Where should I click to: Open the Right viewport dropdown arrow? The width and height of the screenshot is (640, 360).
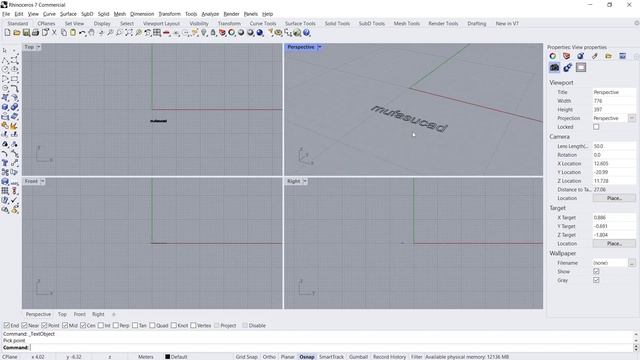tap(304, 181)
